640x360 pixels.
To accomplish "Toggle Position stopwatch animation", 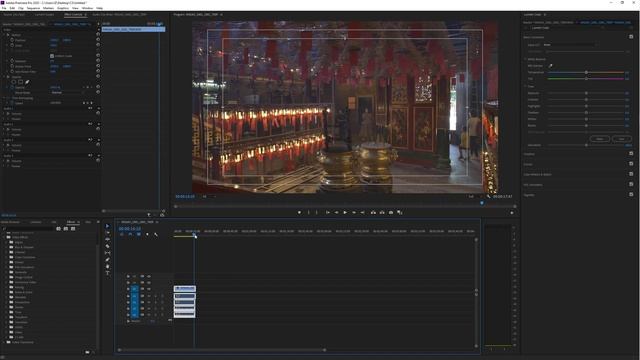I will pos(12,40).
